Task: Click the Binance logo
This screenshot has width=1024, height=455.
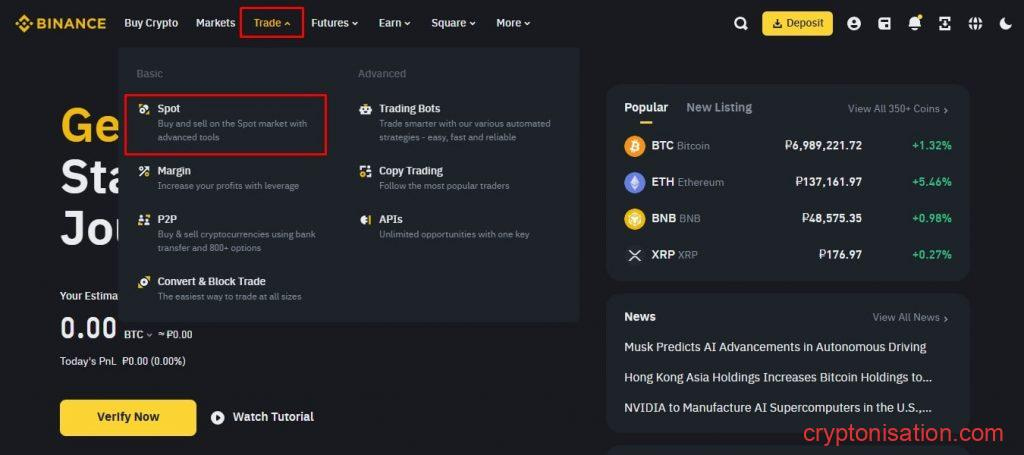Action: (60, 23)
